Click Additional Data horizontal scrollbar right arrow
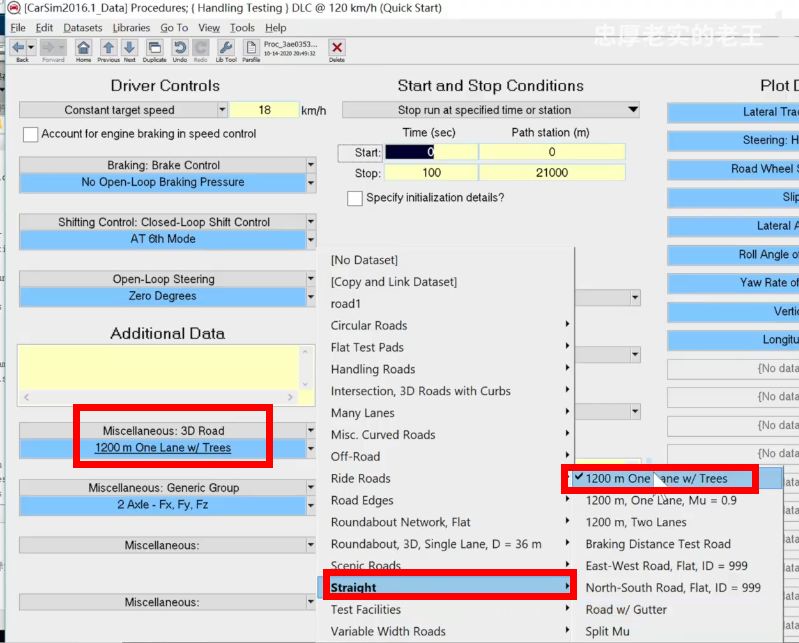The width and height of the screenshot is (799, 643). click(x=290, y=397)
